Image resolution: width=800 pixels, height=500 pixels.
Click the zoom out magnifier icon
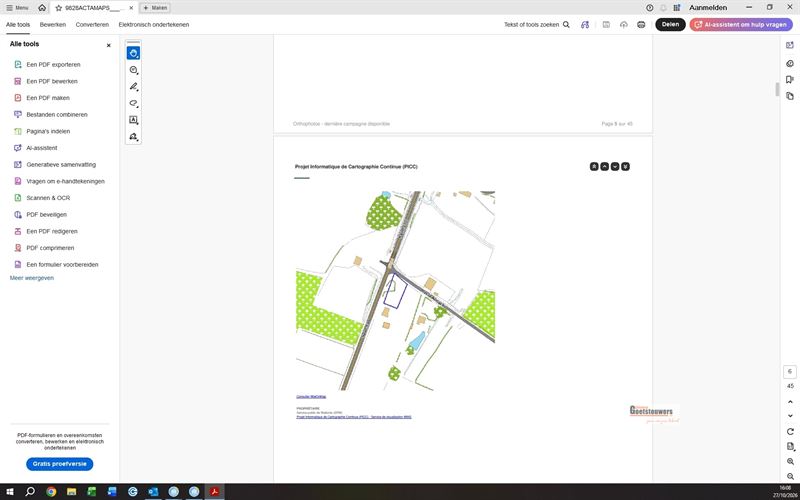(x=790, y=477)
